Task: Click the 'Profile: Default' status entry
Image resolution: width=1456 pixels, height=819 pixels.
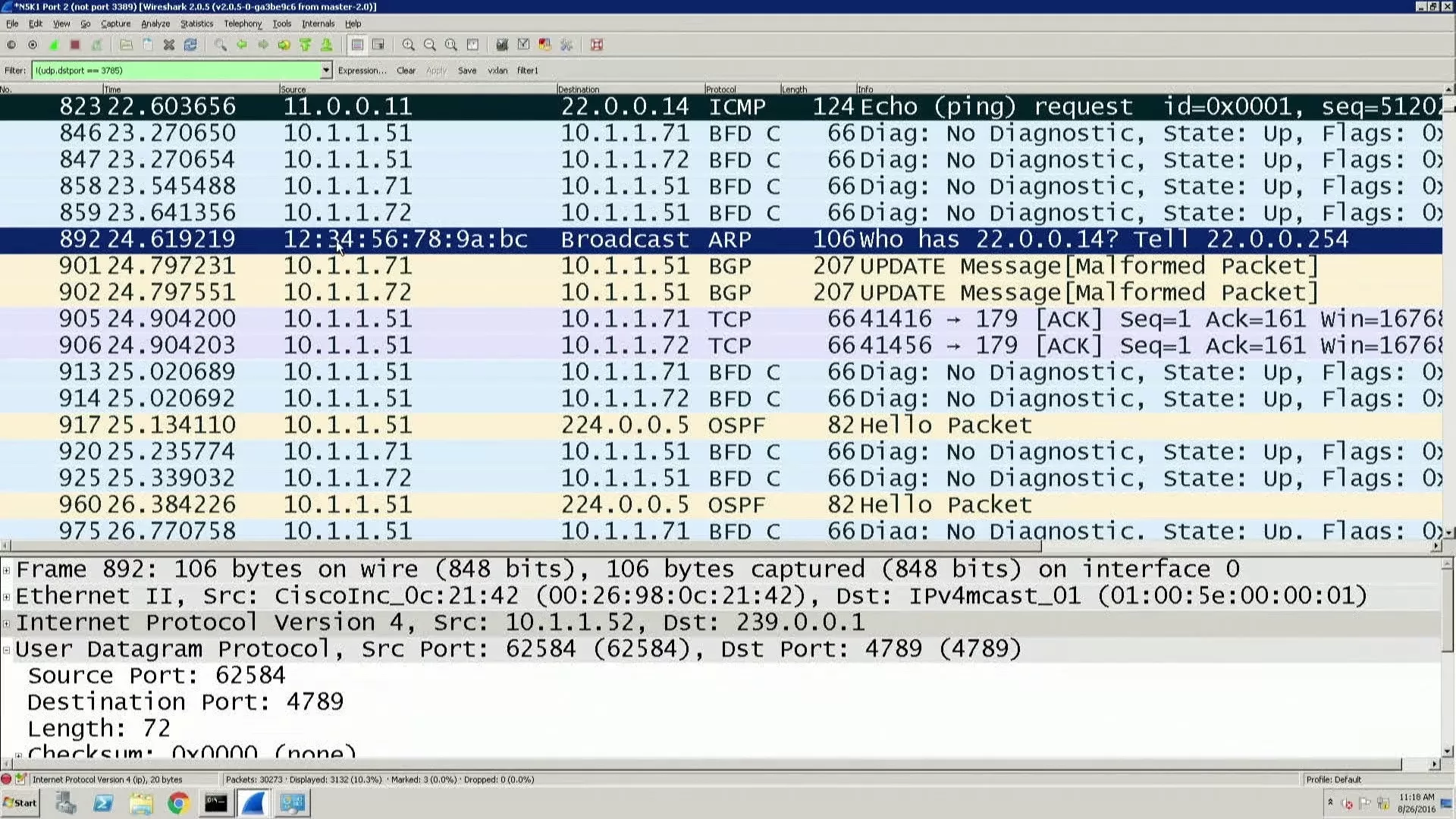Action: coord(1333,780)
